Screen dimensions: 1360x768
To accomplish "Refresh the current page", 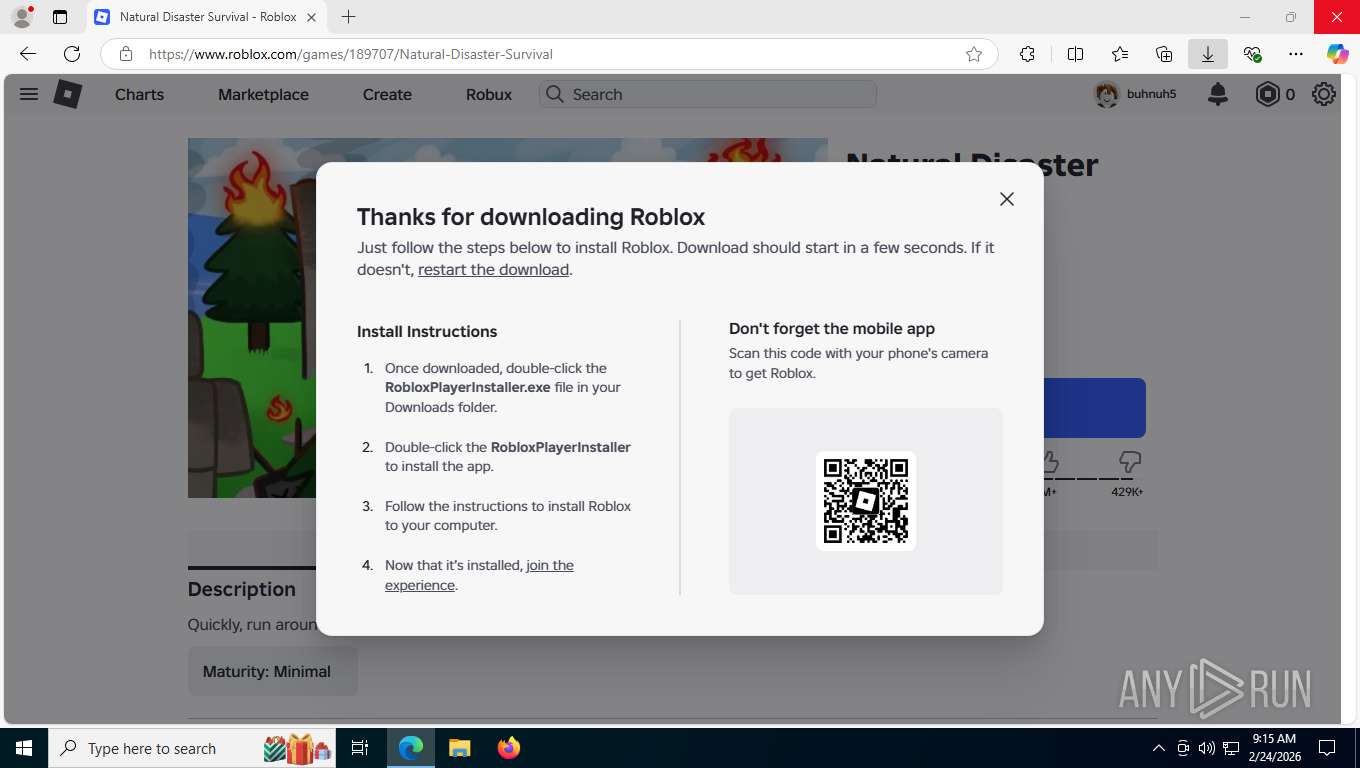I will point(72,54).
